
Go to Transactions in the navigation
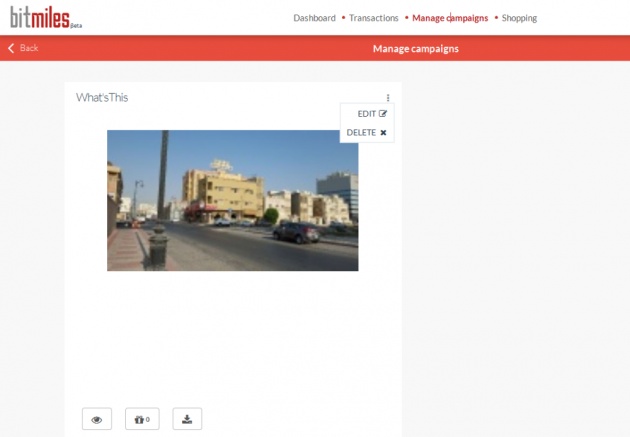tap(374, 18)
